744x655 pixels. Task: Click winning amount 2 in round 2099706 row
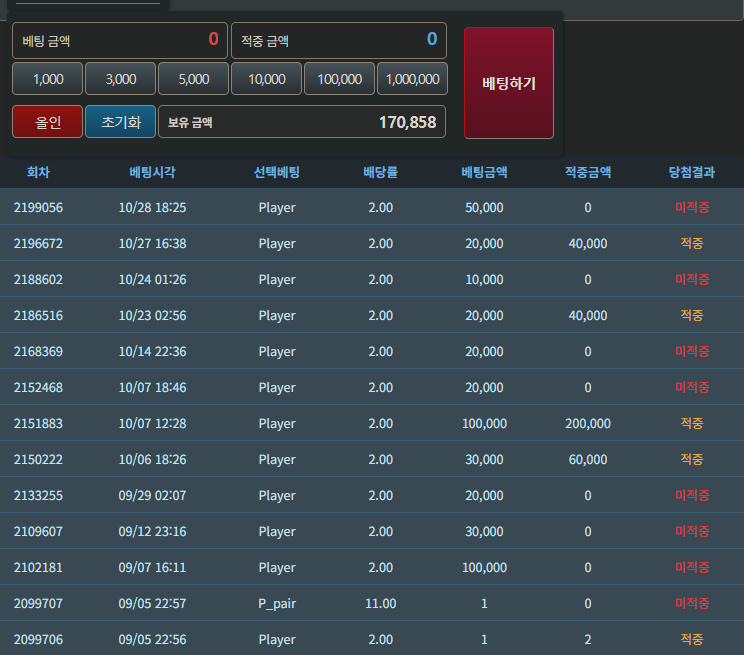(x=588, y=640)
